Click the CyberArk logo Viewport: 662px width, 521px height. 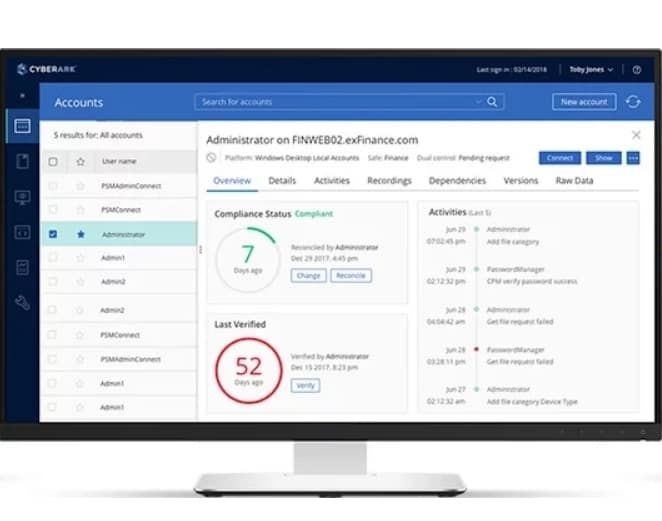point(46,69)
